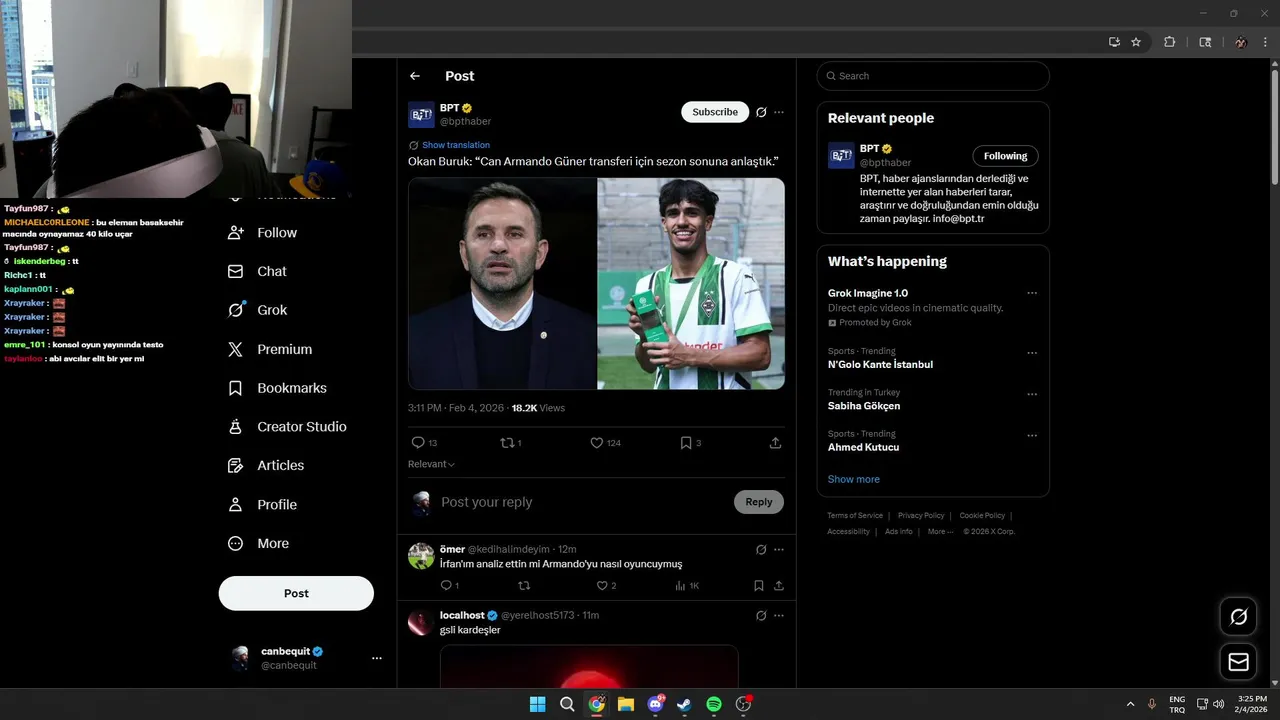The image size is (1280, 720).
Task: View analytics of ömer's comment
Action: [680, 586]
